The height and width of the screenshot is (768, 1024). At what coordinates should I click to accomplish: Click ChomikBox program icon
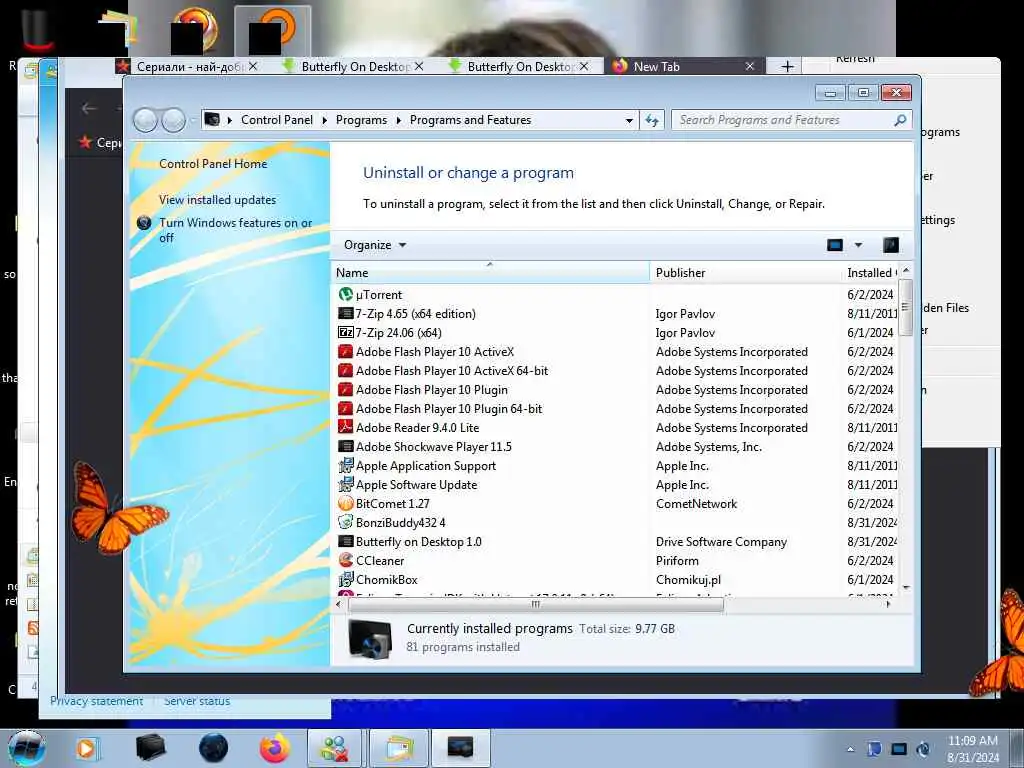(x=345, y=579)
